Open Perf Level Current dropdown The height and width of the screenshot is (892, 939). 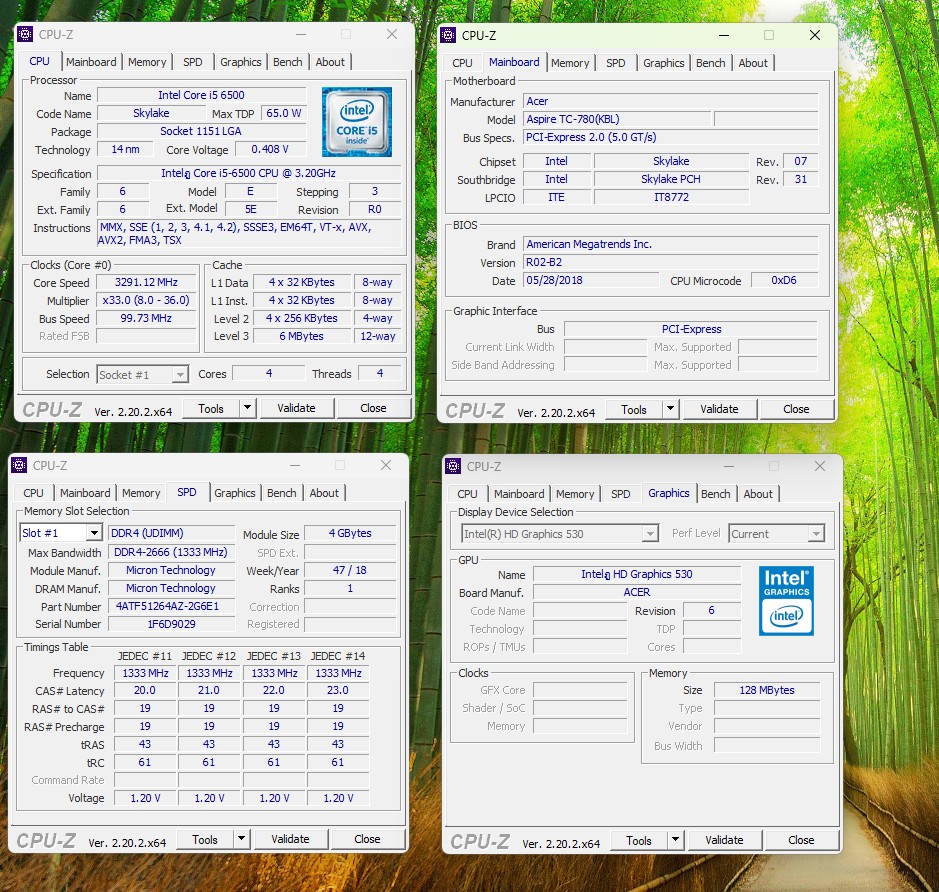coord(816,534)
